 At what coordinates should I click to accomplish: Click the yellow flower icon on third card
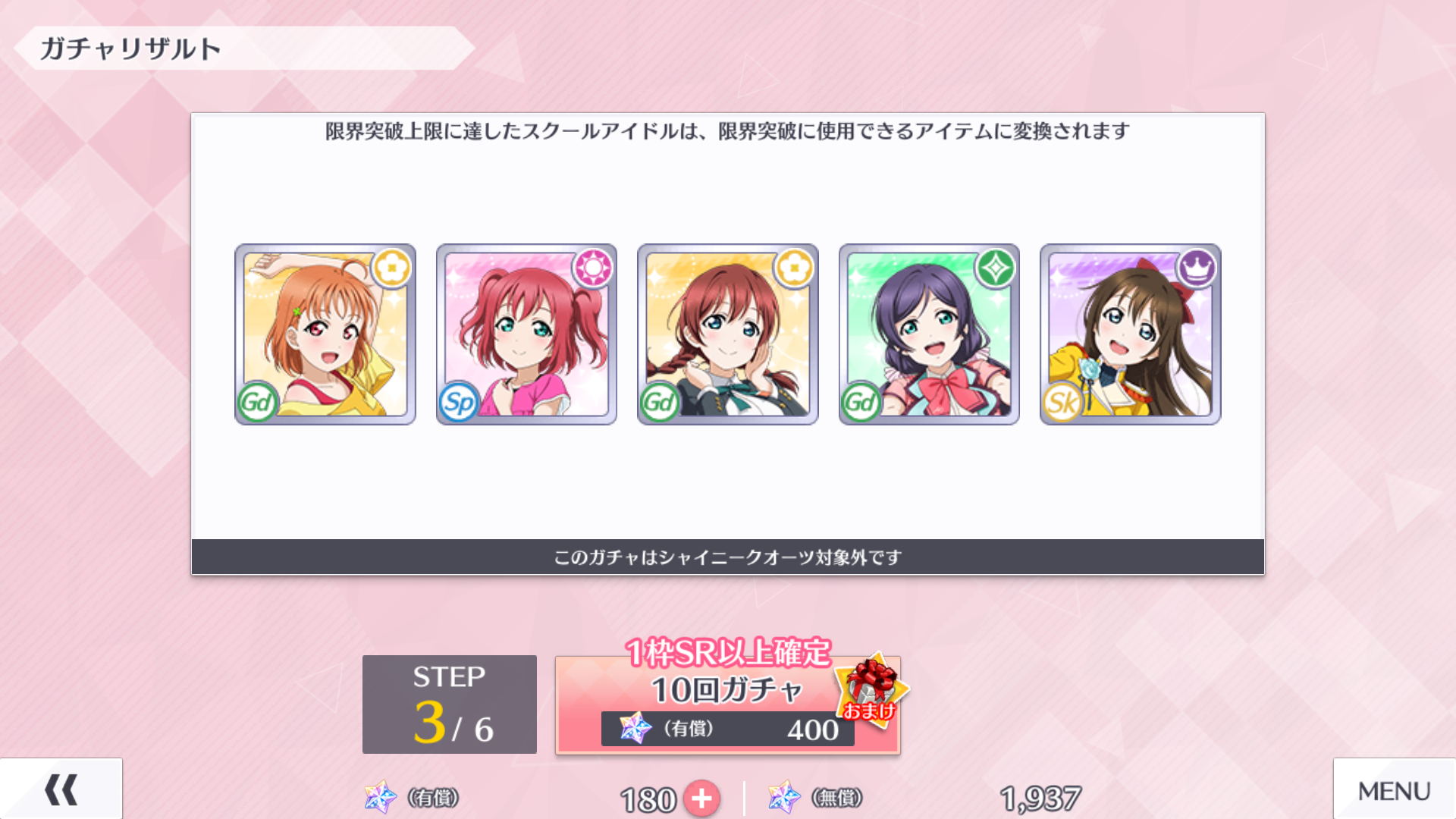point(795,268)
